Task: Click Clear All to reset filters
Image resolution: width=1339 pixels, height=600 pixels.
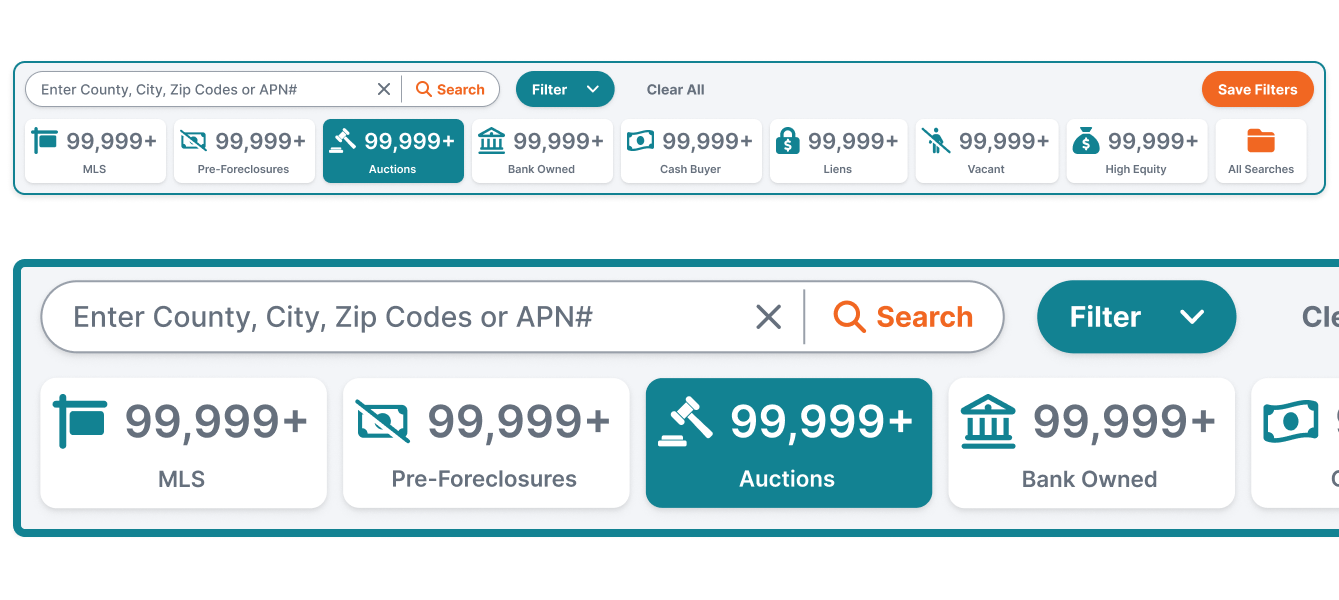Action: coord(675,89)
